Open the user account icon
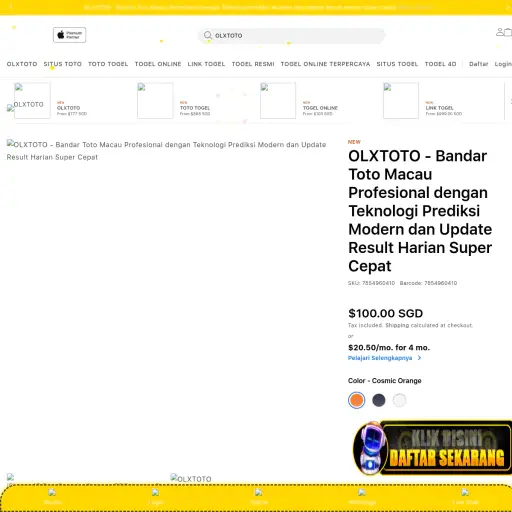Viewport: 512px width, 512px height. [500, 32]
